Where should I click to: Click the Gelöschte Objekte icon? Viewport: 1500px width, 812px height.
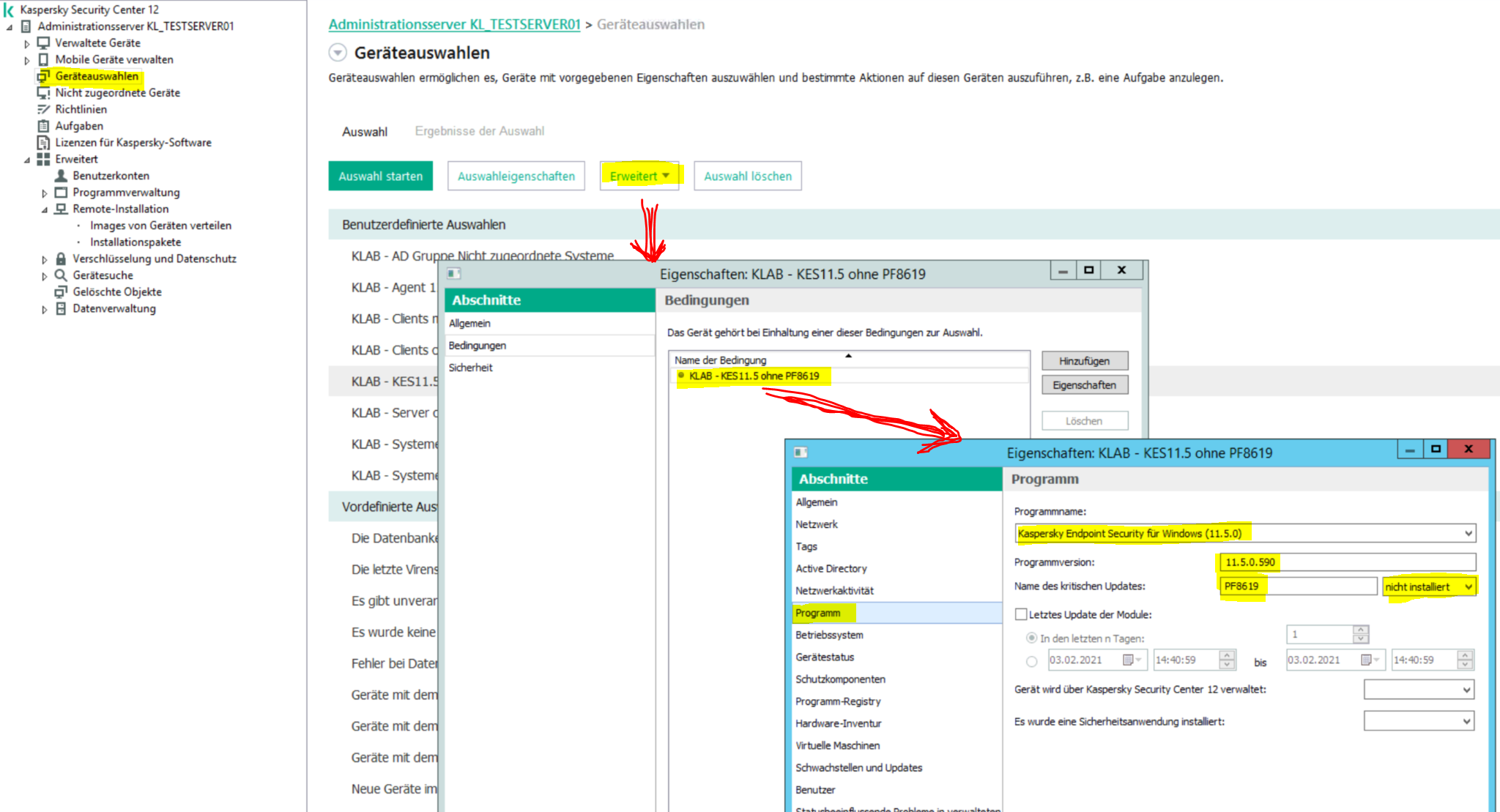click(x=61, y=291)
